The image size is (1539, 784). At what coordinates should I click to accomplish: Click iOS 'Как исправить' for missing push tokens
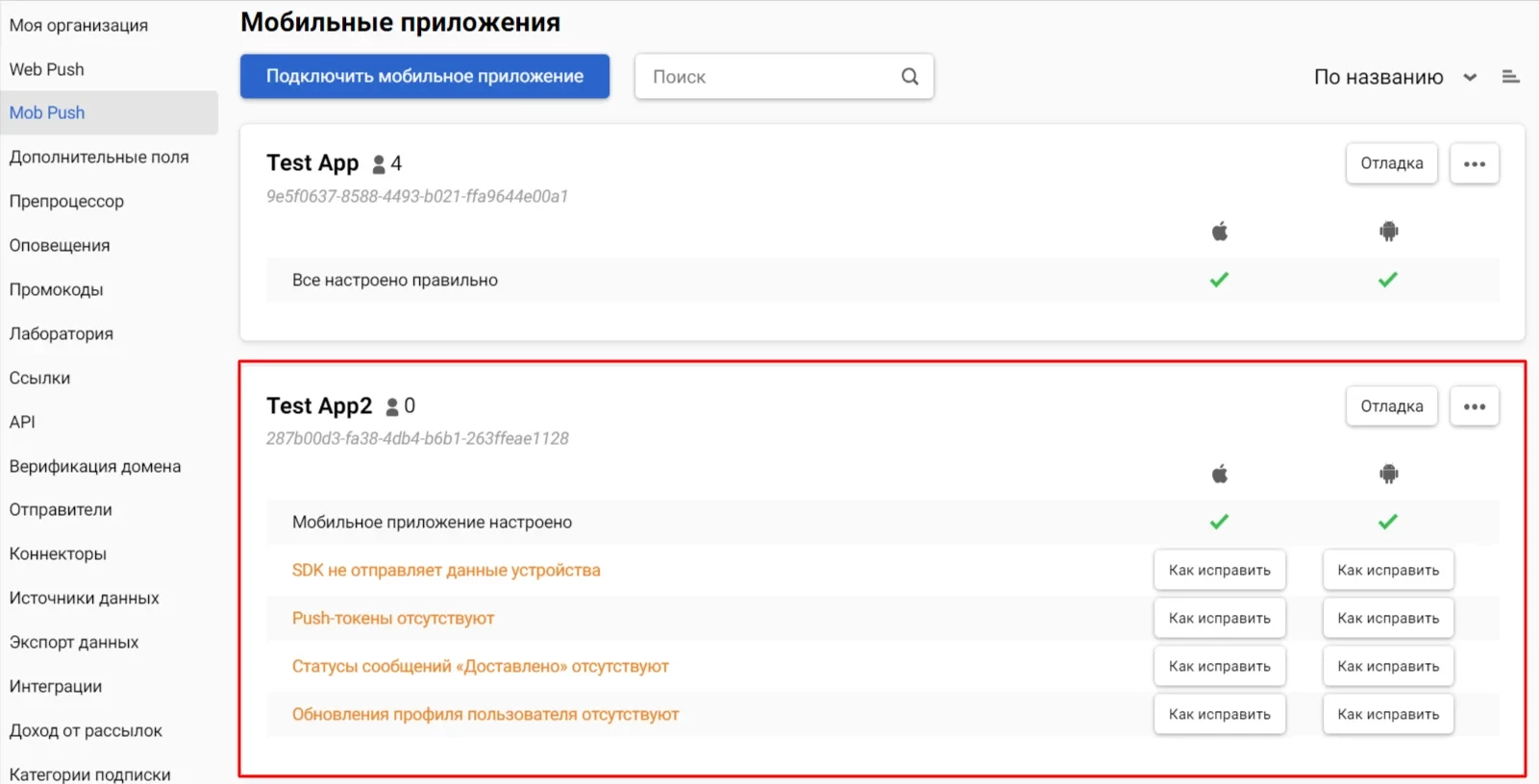(1219, 618)
